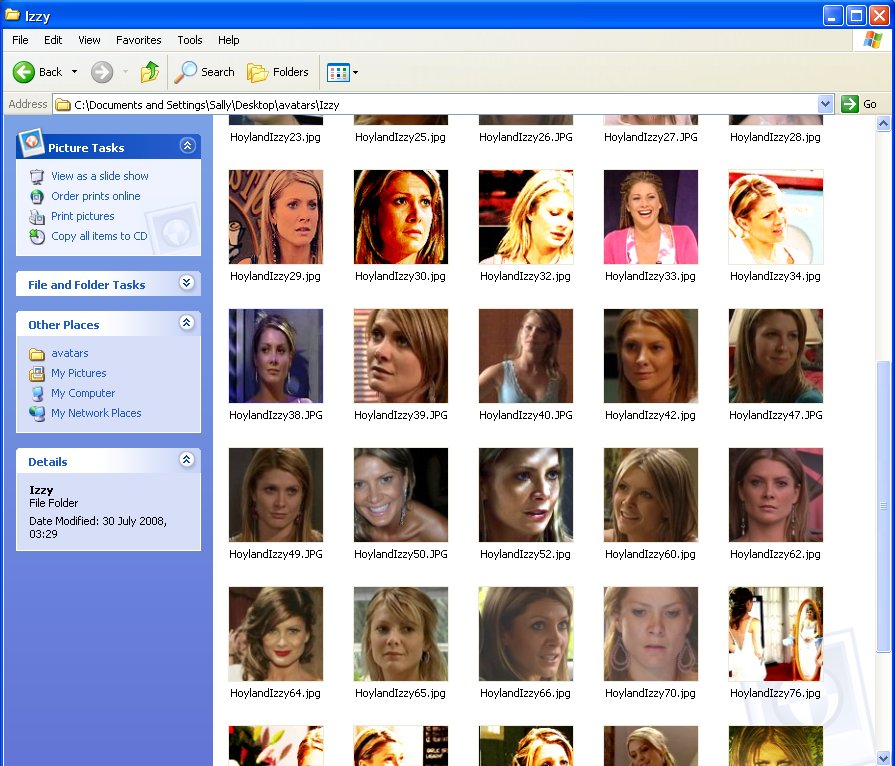Image resolution: width=895 pixels, height=766 pixels.
Task: Click the address path input field
Action: click(437, 104)
